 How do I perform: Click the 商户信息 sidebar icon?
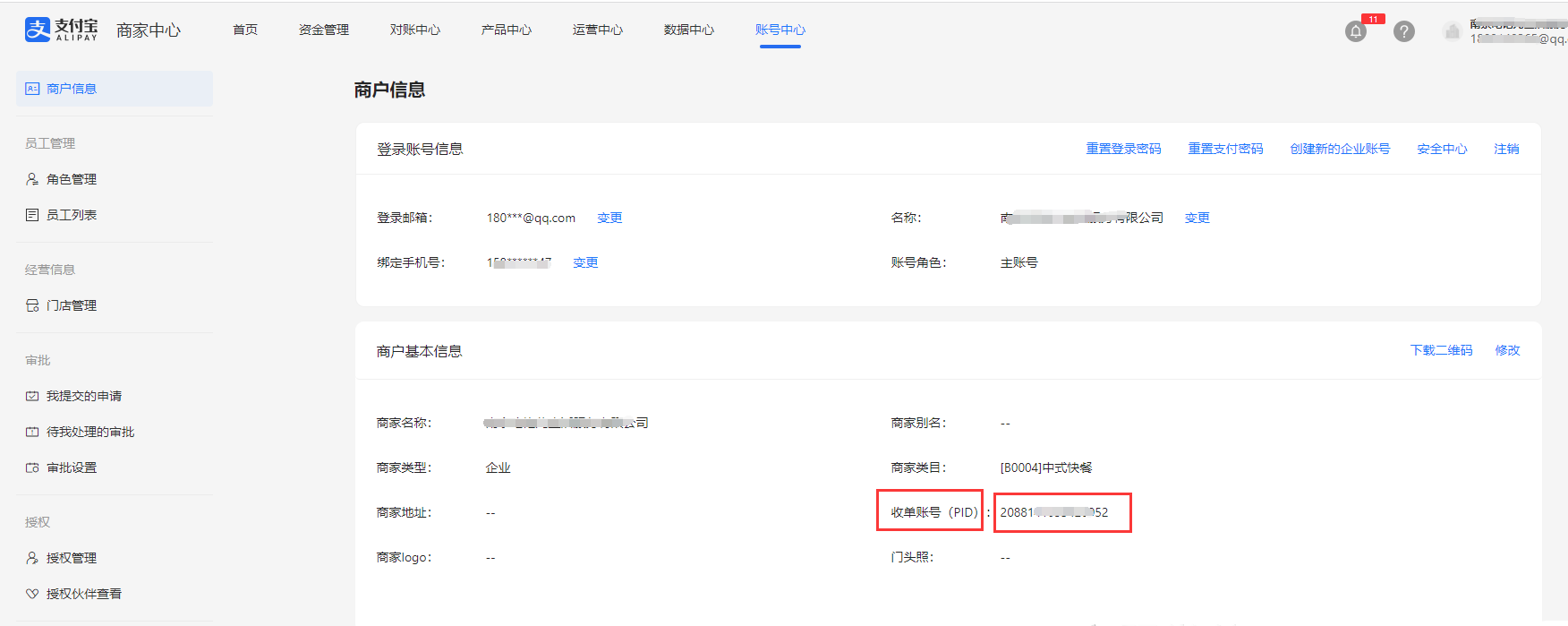[32, 89]
